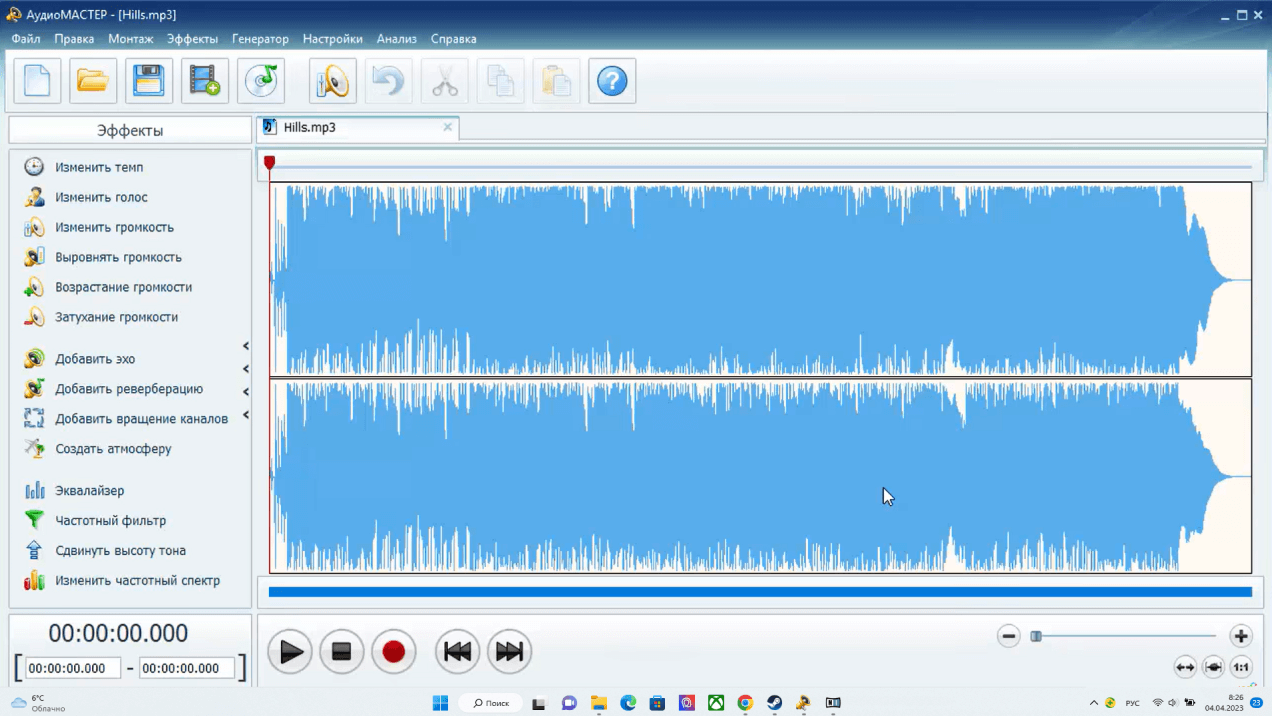Save the project with the floppy disk icon
This screenshot has height=716, width=1272.
coord(149,81)
